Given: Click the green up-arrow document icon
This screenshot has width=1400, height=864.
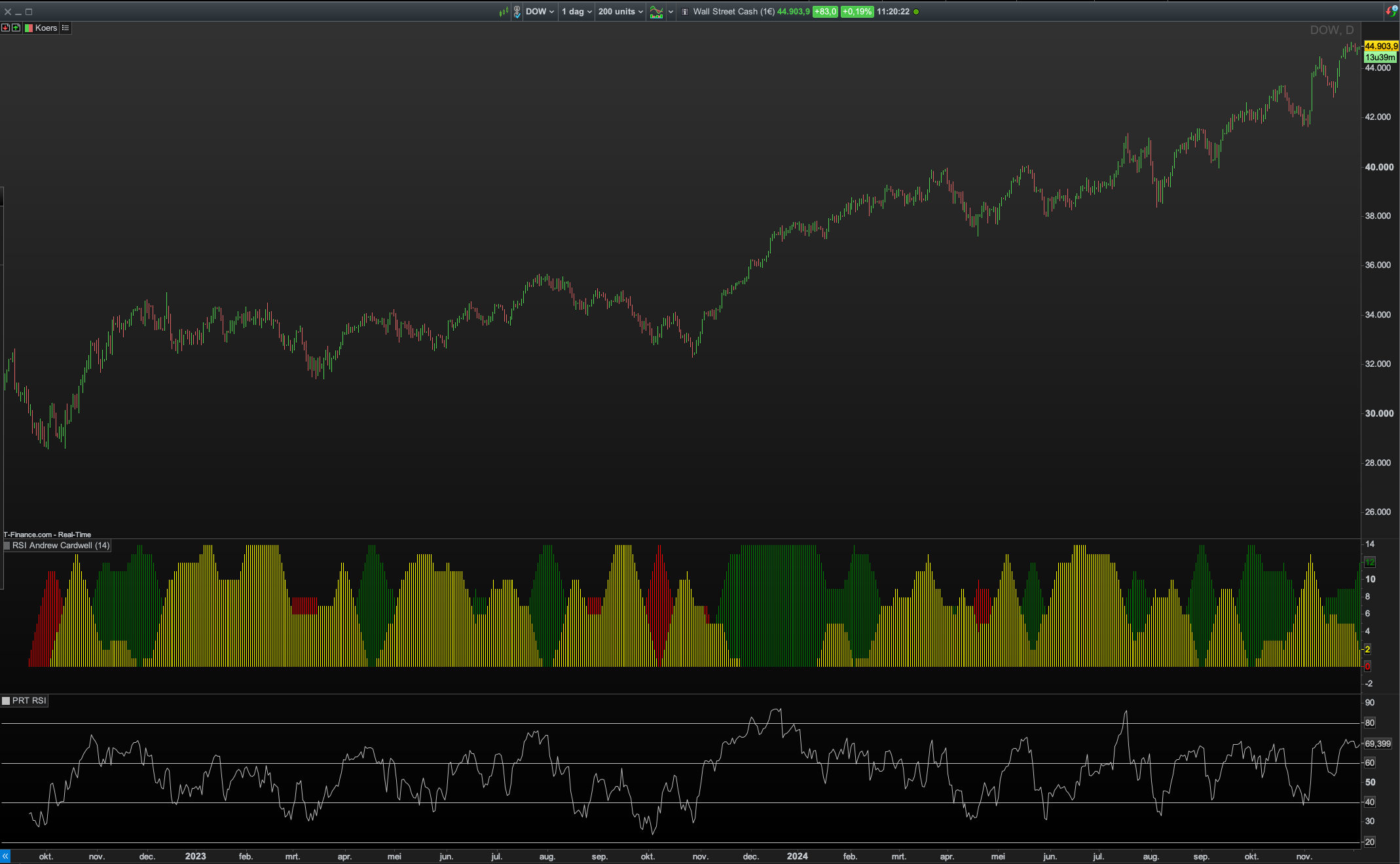Looking at the screenshot, I should 16,28.
